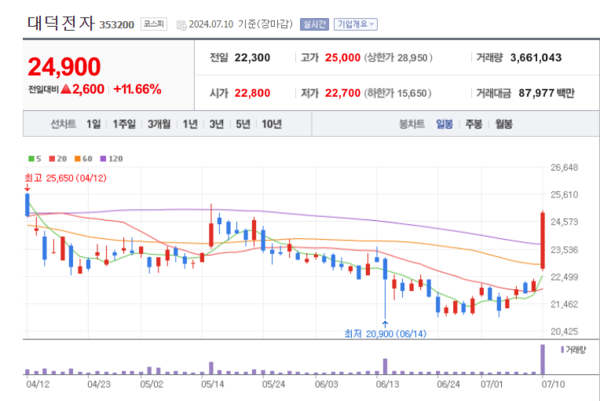Click the 코스피 market label
The height and width of the screenshot is (401, 600).
tap(153, 24)
